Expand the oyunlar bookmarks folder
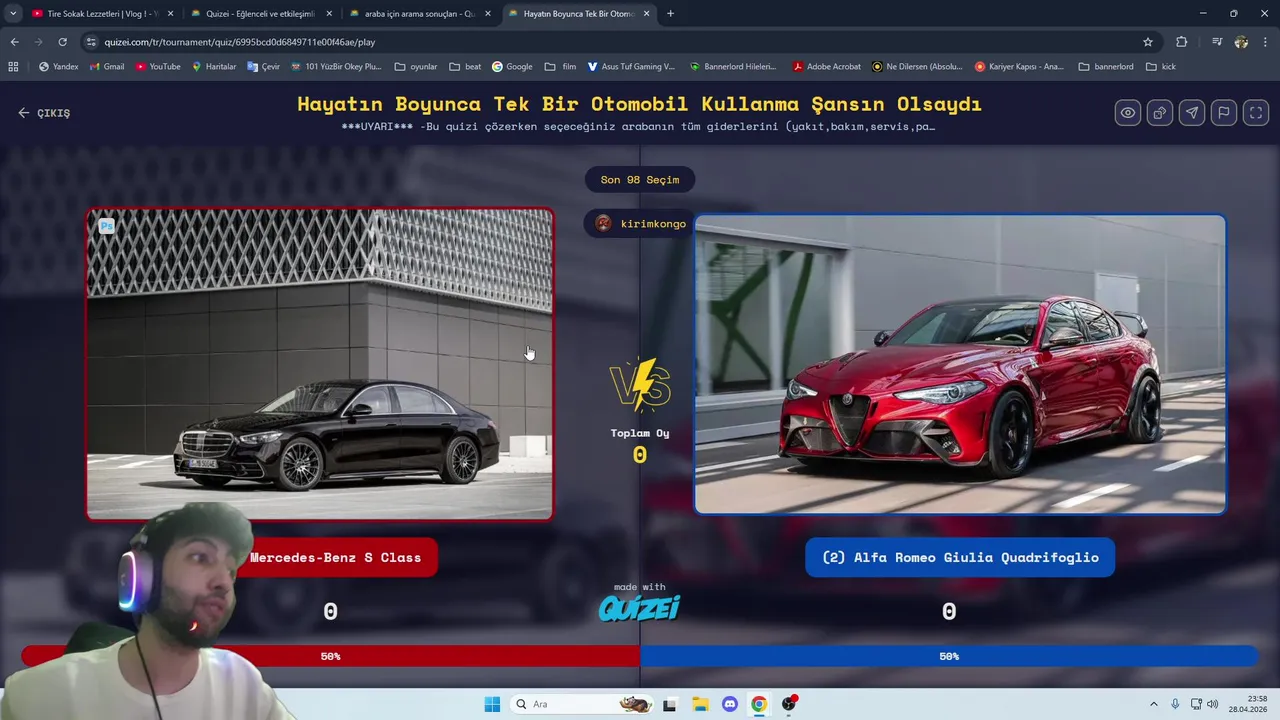Screen dimensions: 1280x720 (x=416, y=66)
